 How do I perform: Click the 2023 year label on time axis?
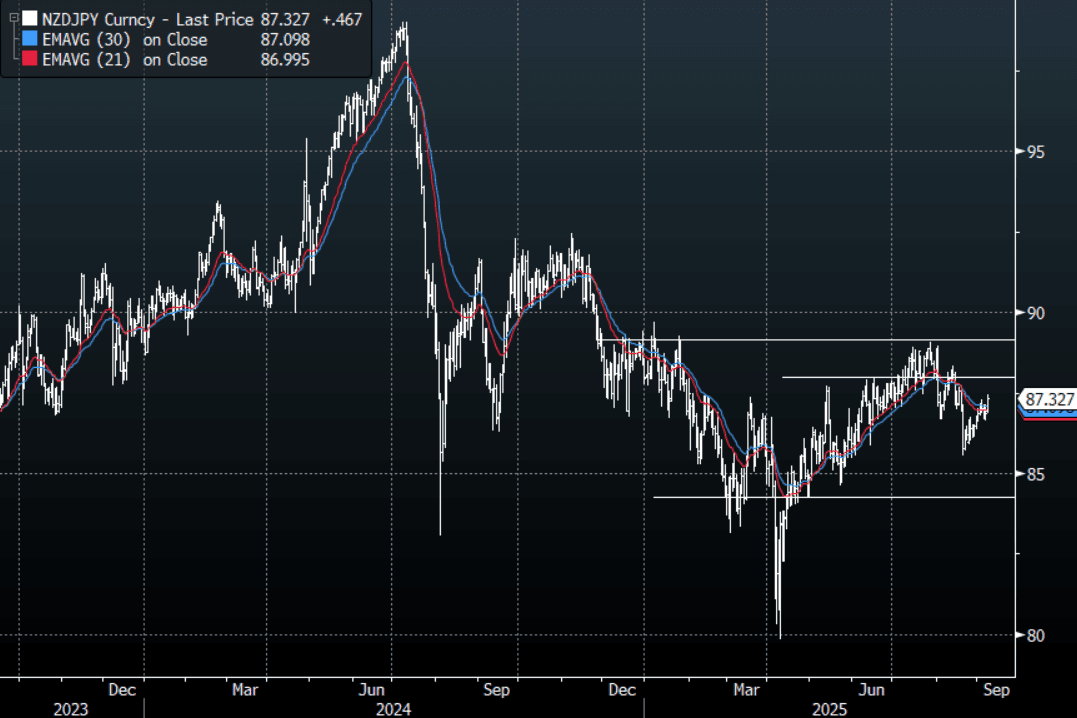pos(70,709)
